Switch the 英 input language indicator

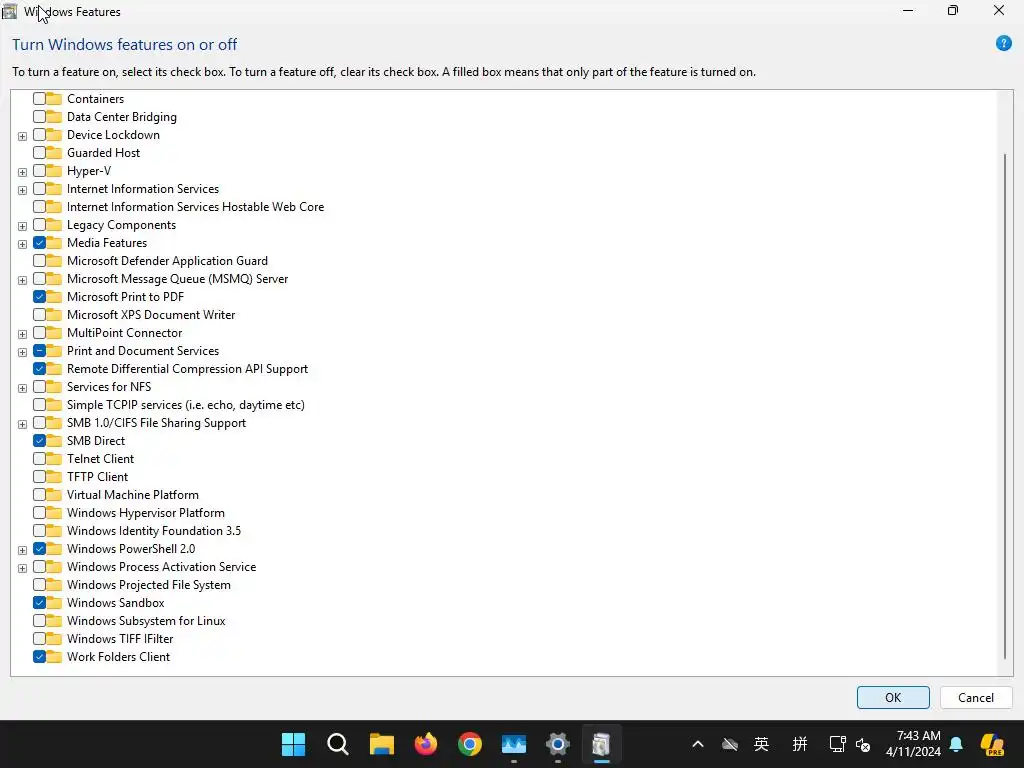(x=761, y=744)
